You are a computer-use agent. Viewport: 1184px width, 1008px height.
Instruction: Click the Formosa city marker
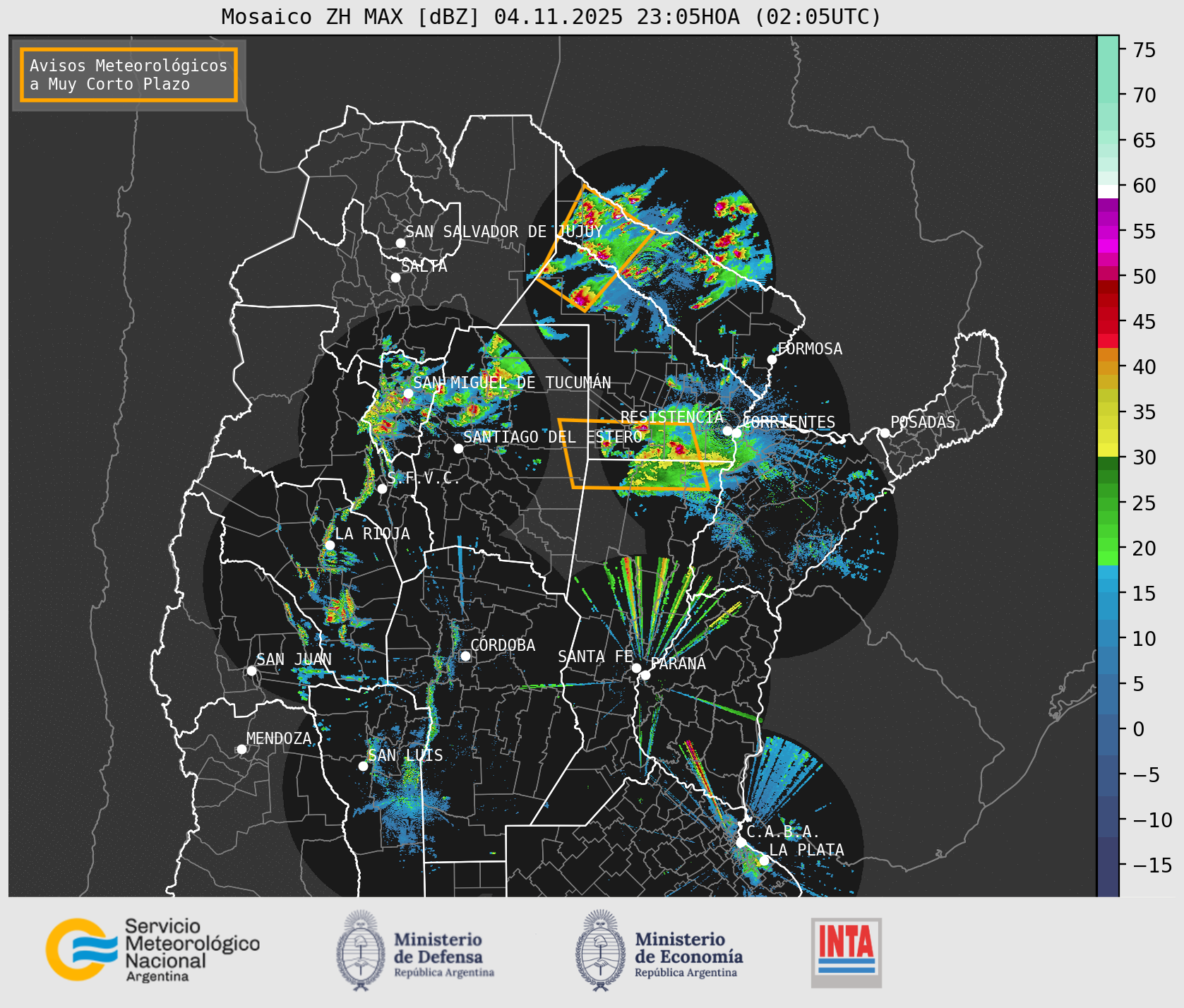coord(772,359)
